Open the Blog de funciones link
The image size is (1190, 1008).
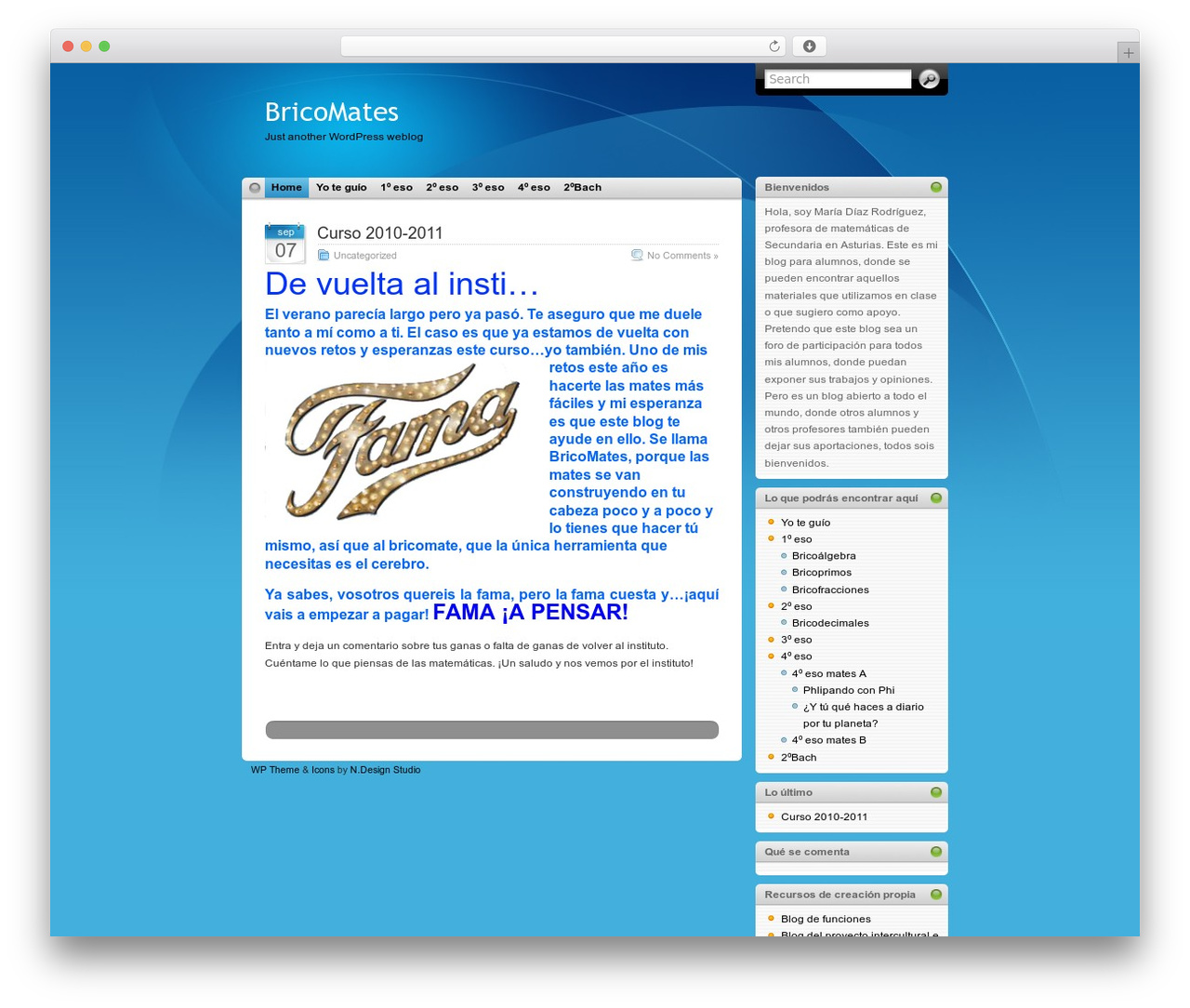pos(826,919)
